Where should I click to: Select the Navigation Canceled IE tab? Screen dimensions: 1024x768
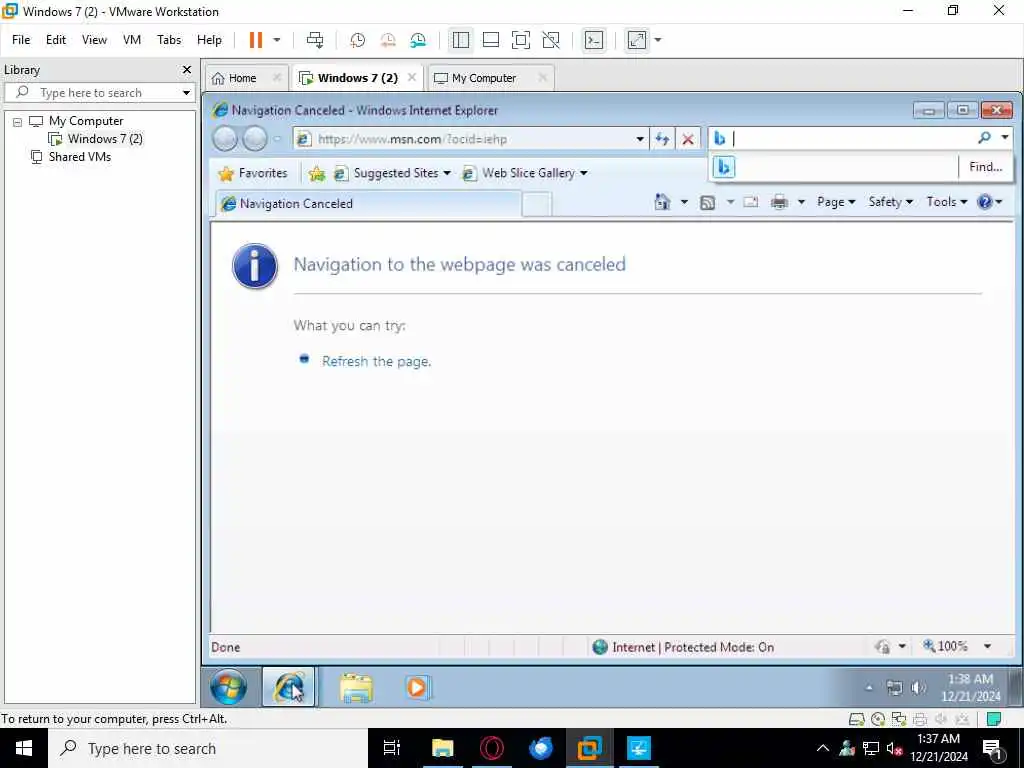[x=368, y=204]
